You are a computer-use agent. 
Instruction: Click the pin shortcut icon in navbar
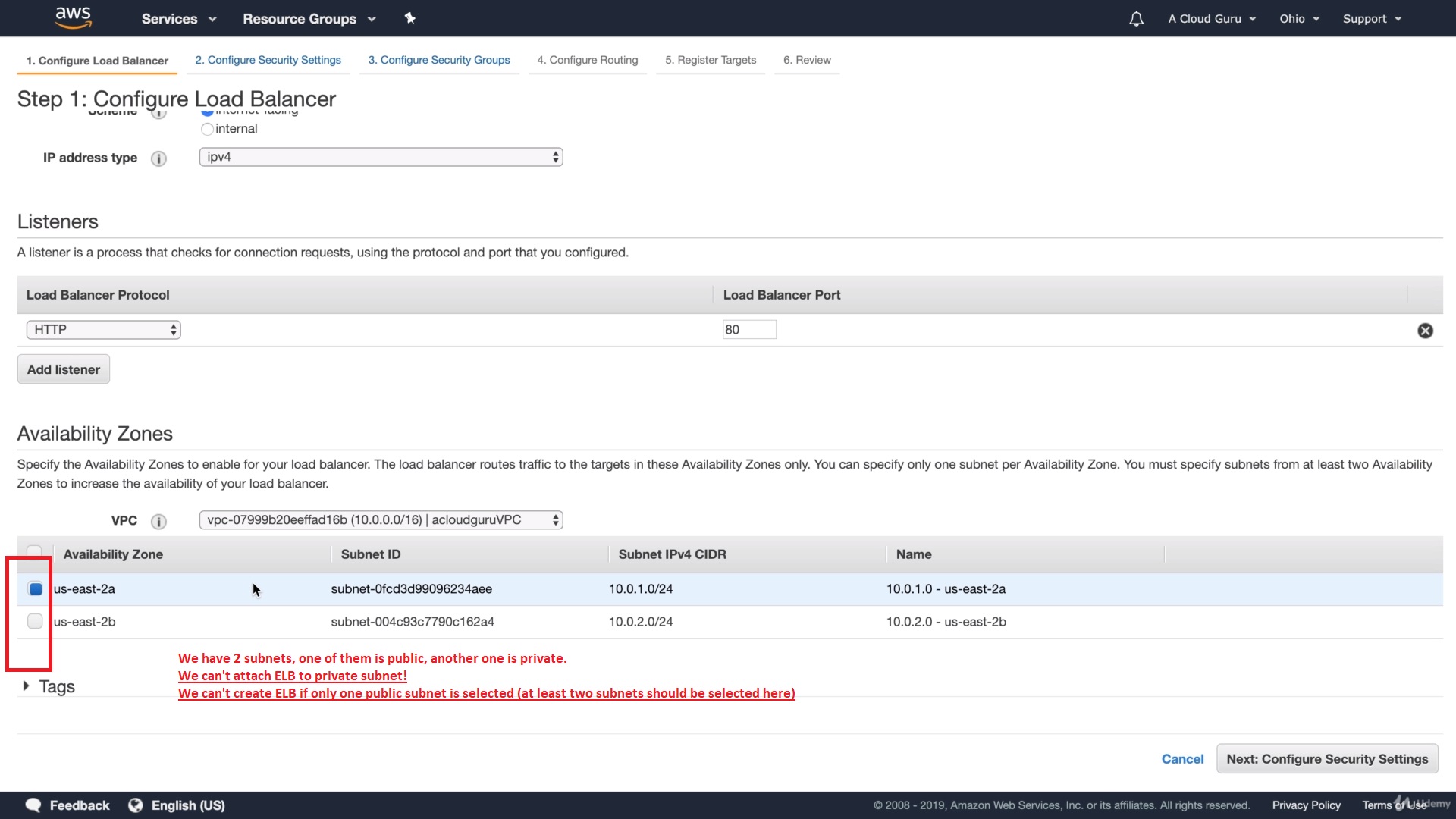pos(410,18)
